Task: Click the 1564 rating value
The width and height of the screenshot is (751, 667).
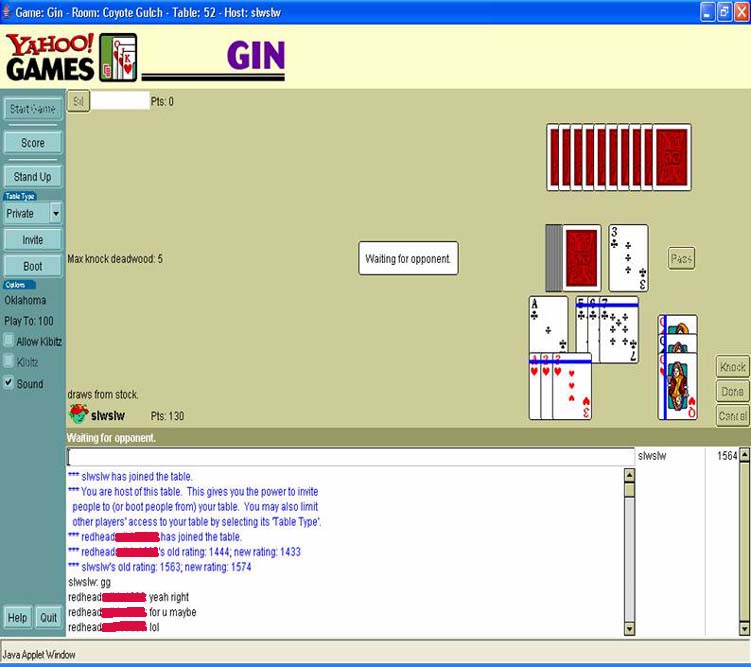Action: tap(727, 456)
